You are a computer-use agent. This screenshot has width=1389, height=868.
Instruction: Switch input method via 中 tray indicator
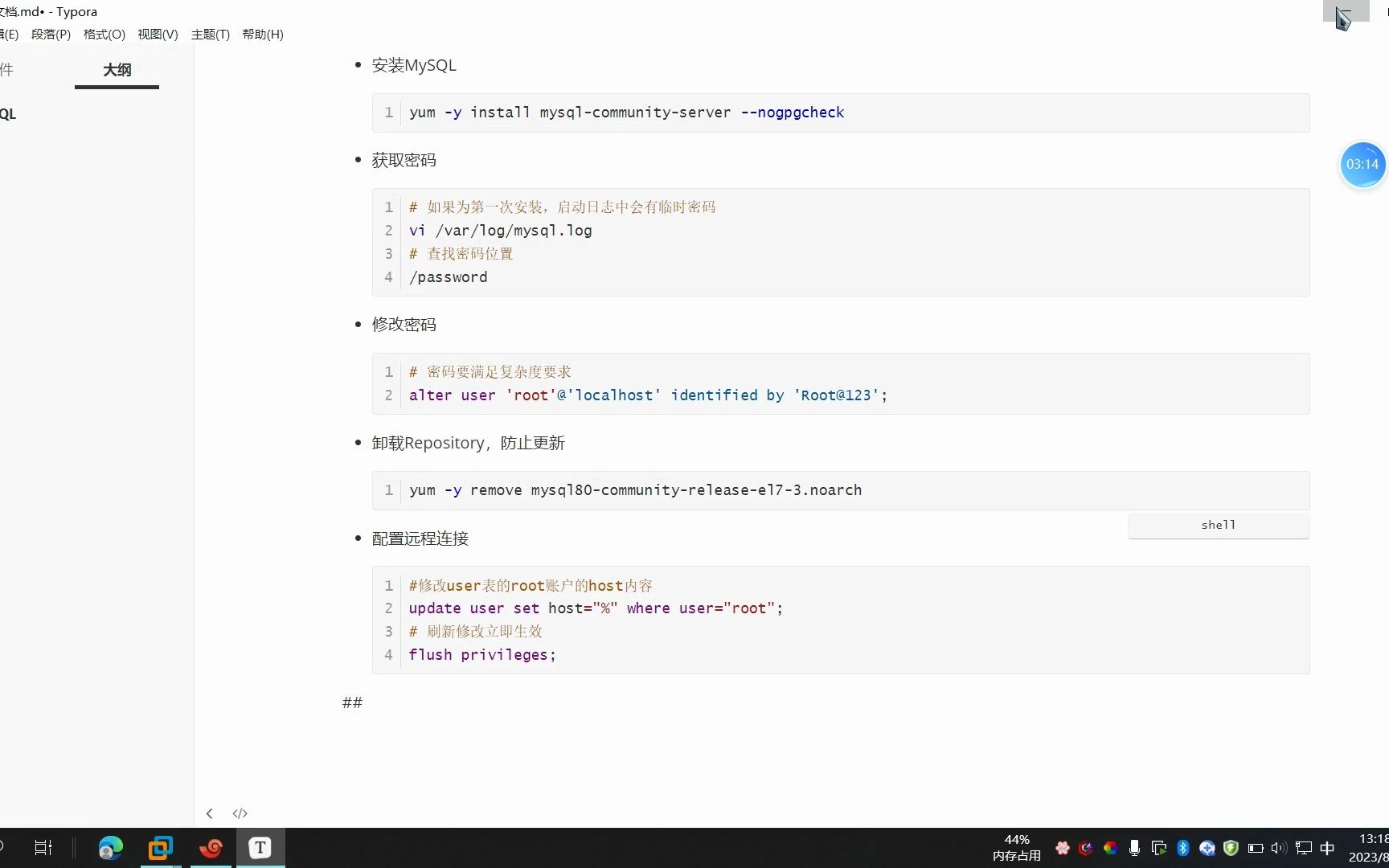(x=1327, y=847)
